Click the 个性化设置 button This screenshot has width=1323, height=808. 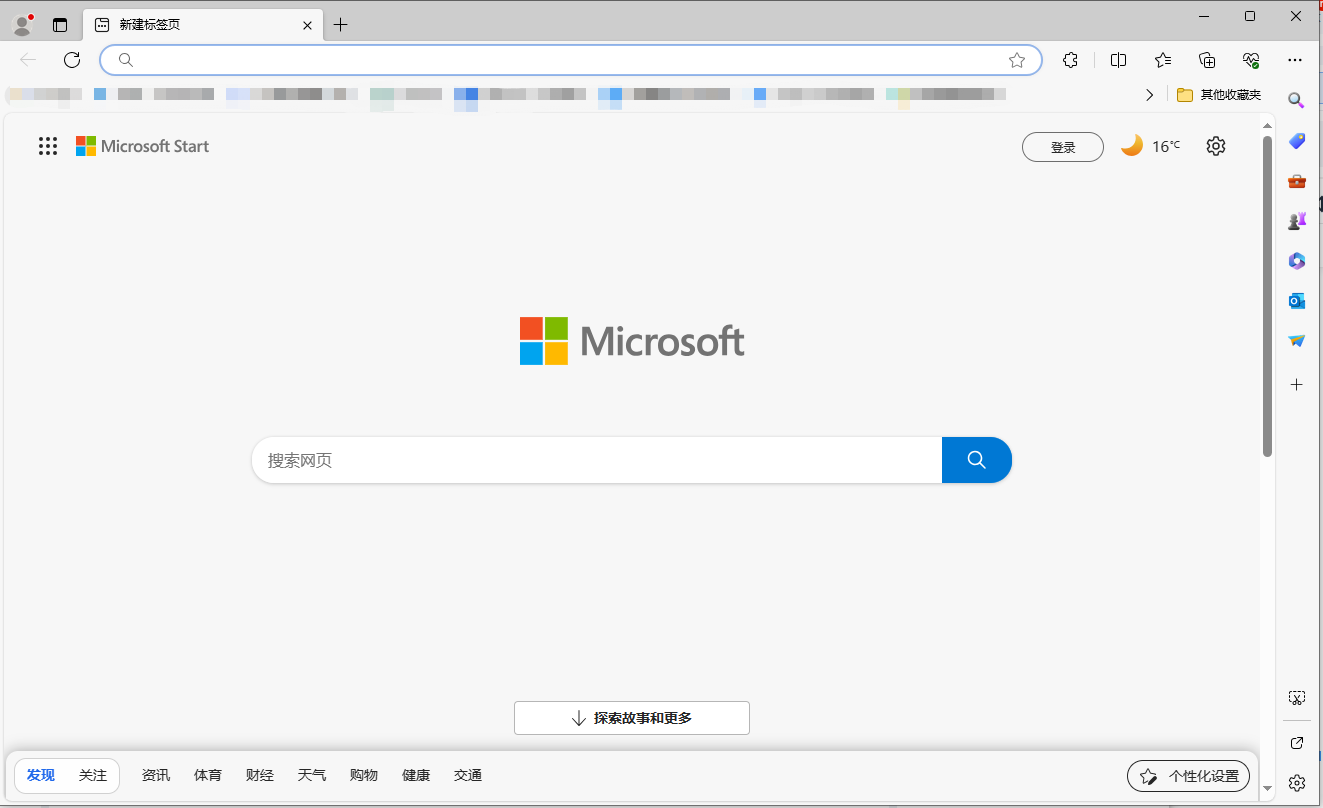[x=1188, y=776]
